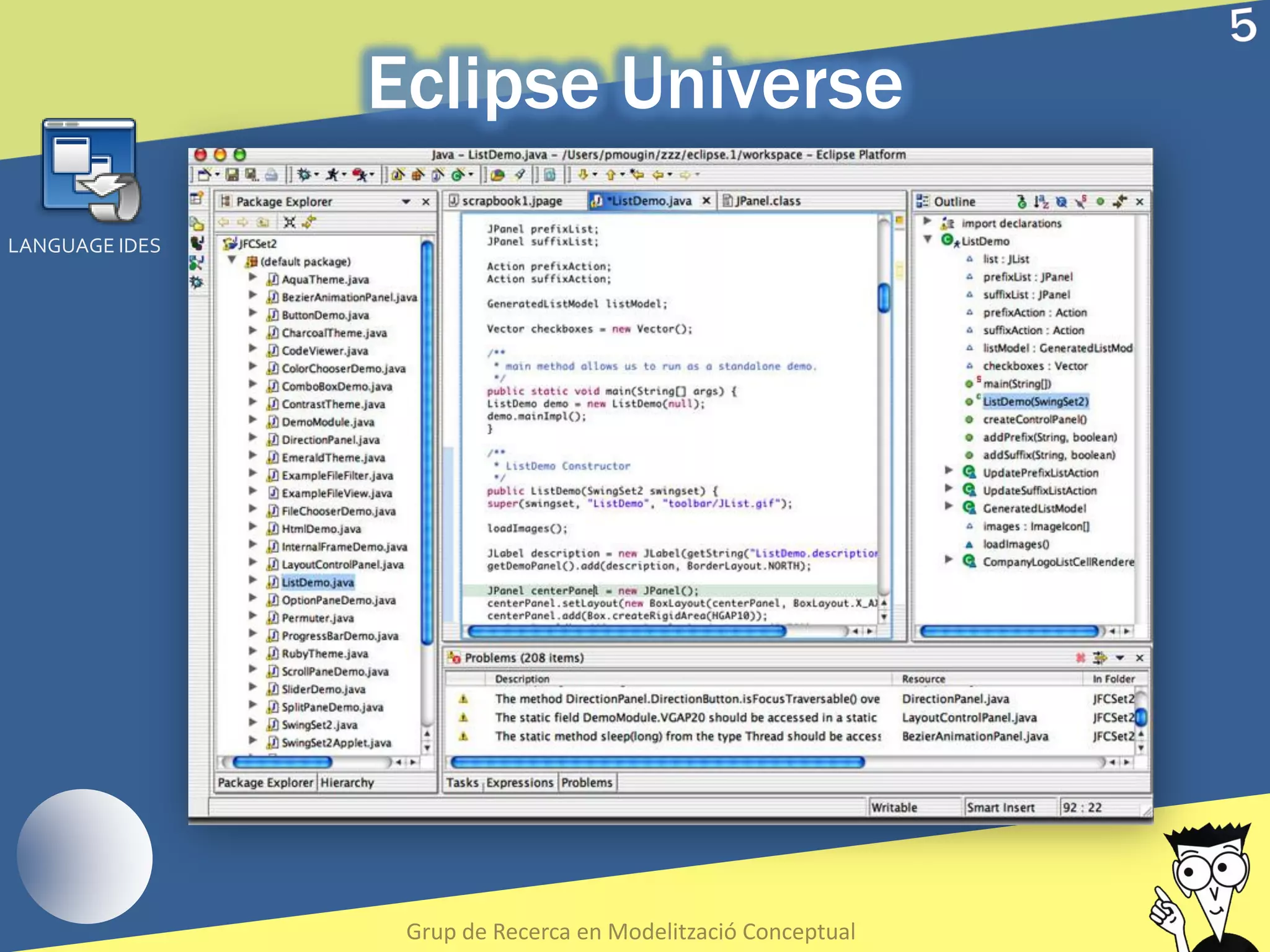Click the green zoom window button
Screen dimensions: 1270x952
[239, 154]
